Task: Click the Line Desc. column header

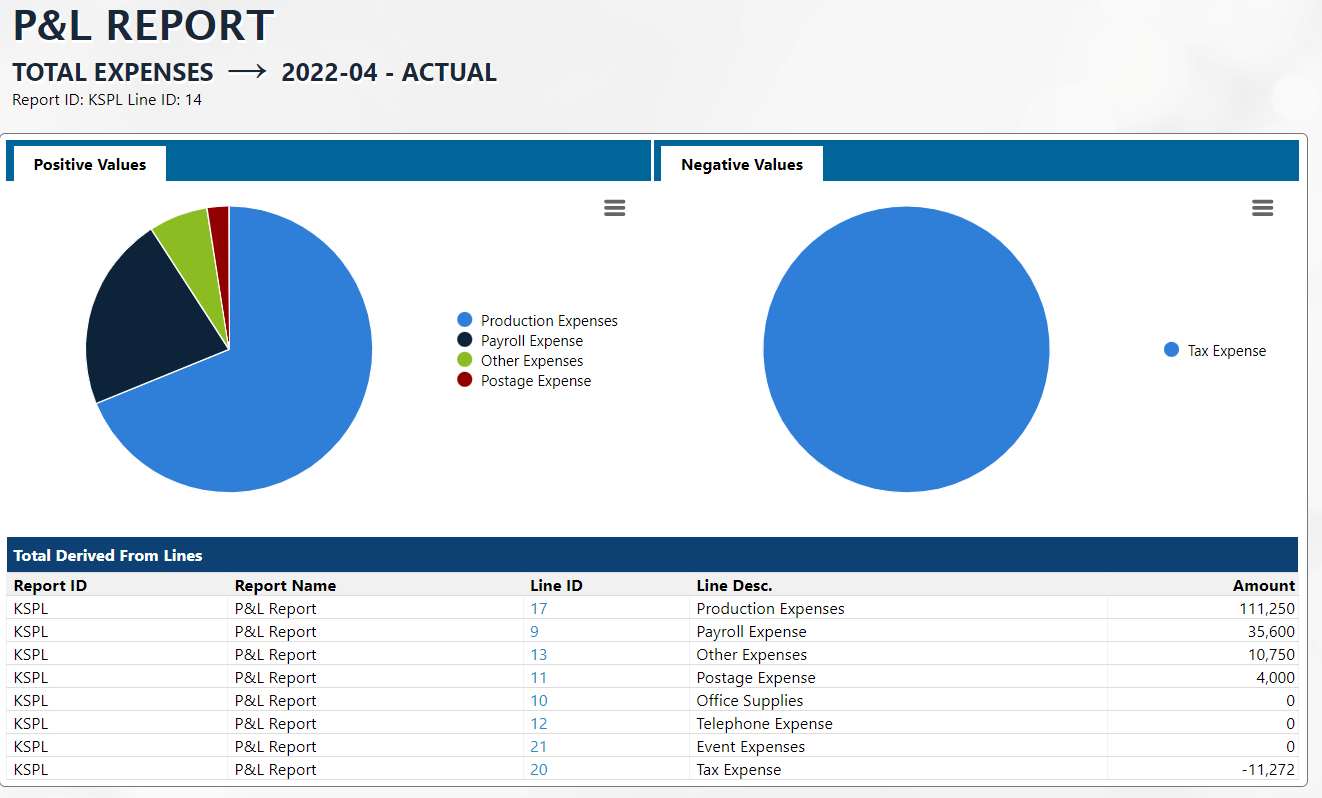Action: (x=734, y=586)
